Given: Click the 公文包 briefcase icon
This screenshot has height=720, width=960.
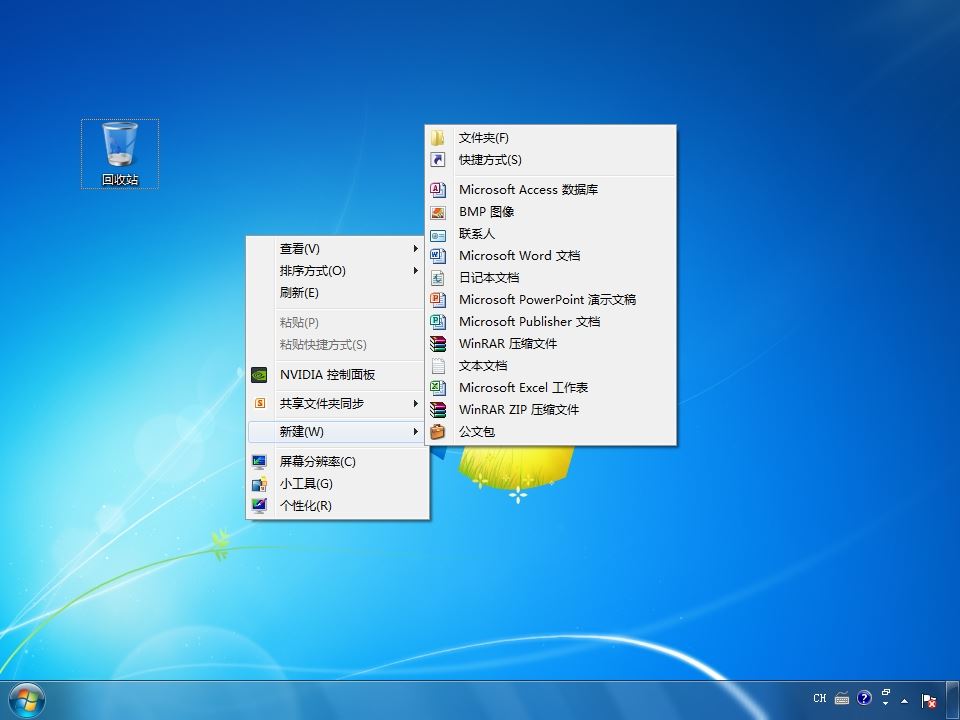Looking at the screenshot, I should pyautogui.click(x=438, y=432).
